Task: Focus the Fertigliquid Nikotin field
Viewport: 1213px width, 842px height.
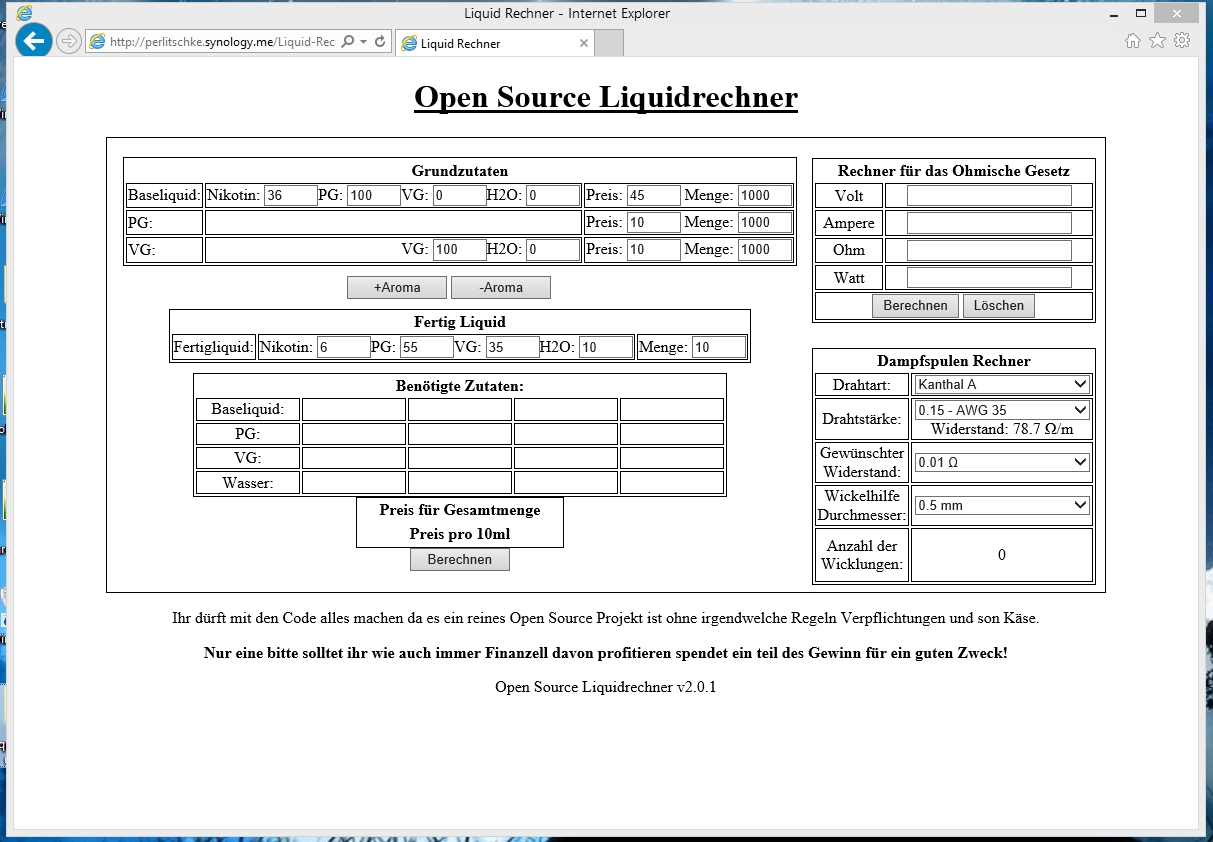Action: click(x=343, y=348)
